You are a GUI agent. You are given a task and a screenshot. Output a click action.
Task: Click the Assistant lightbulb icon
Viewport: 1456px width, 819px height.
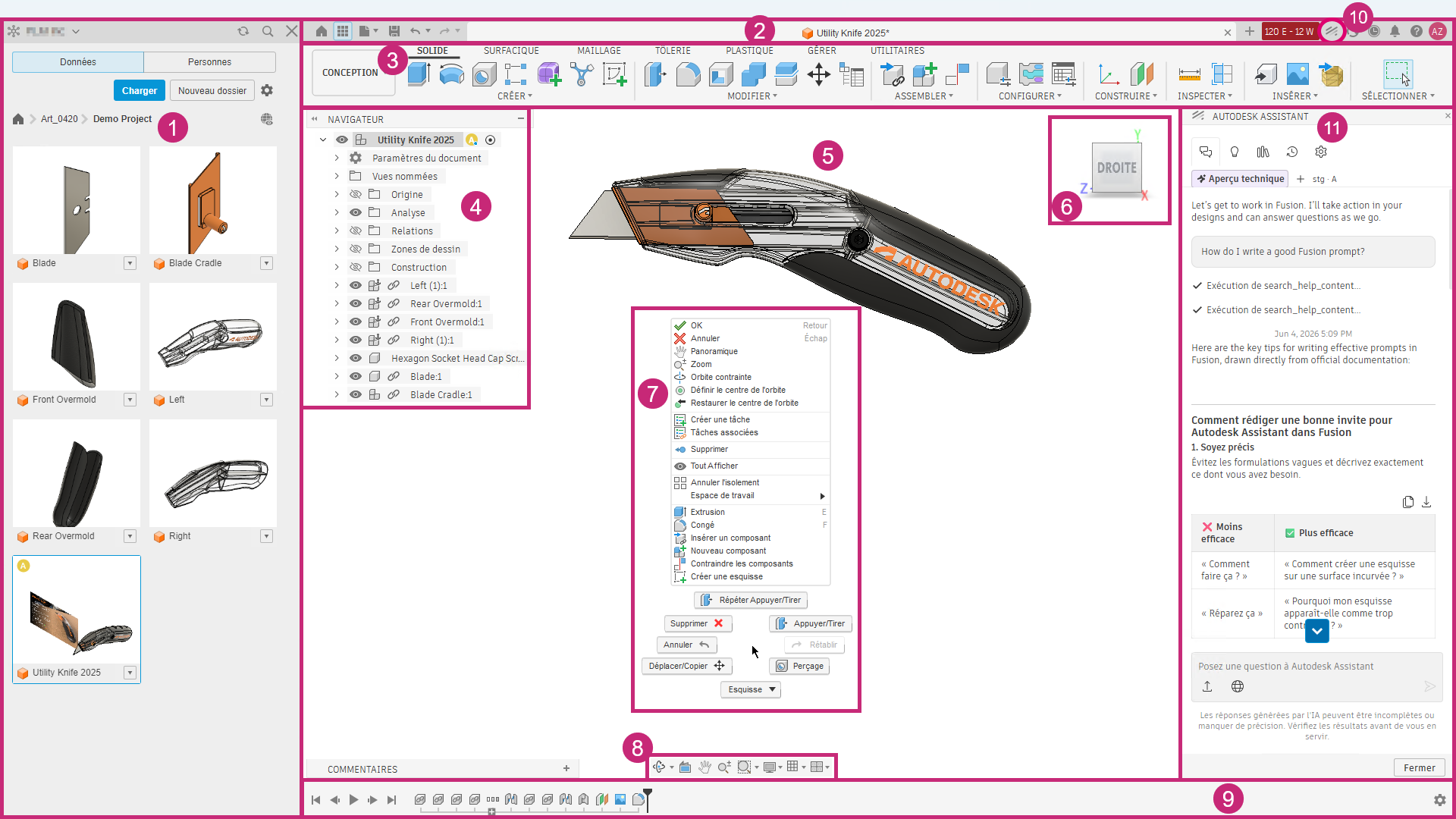coord(1235,152)
